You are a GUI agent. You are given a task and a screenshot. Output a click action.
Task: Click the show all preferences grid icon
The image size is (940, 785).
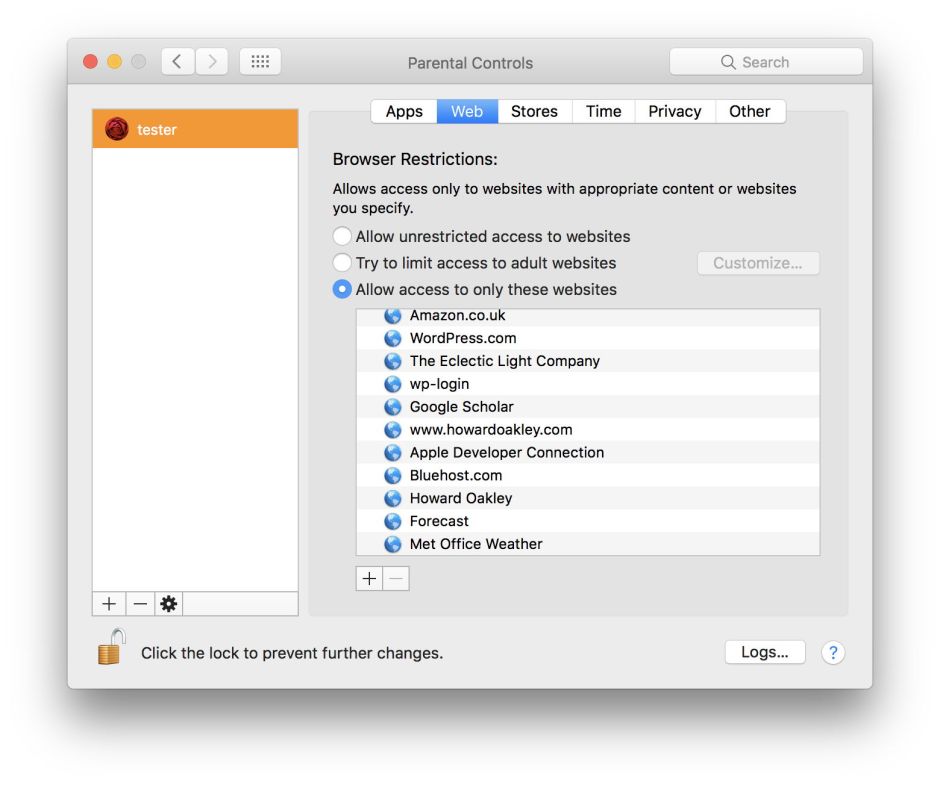pyautogui.click(x=260, y=62)
